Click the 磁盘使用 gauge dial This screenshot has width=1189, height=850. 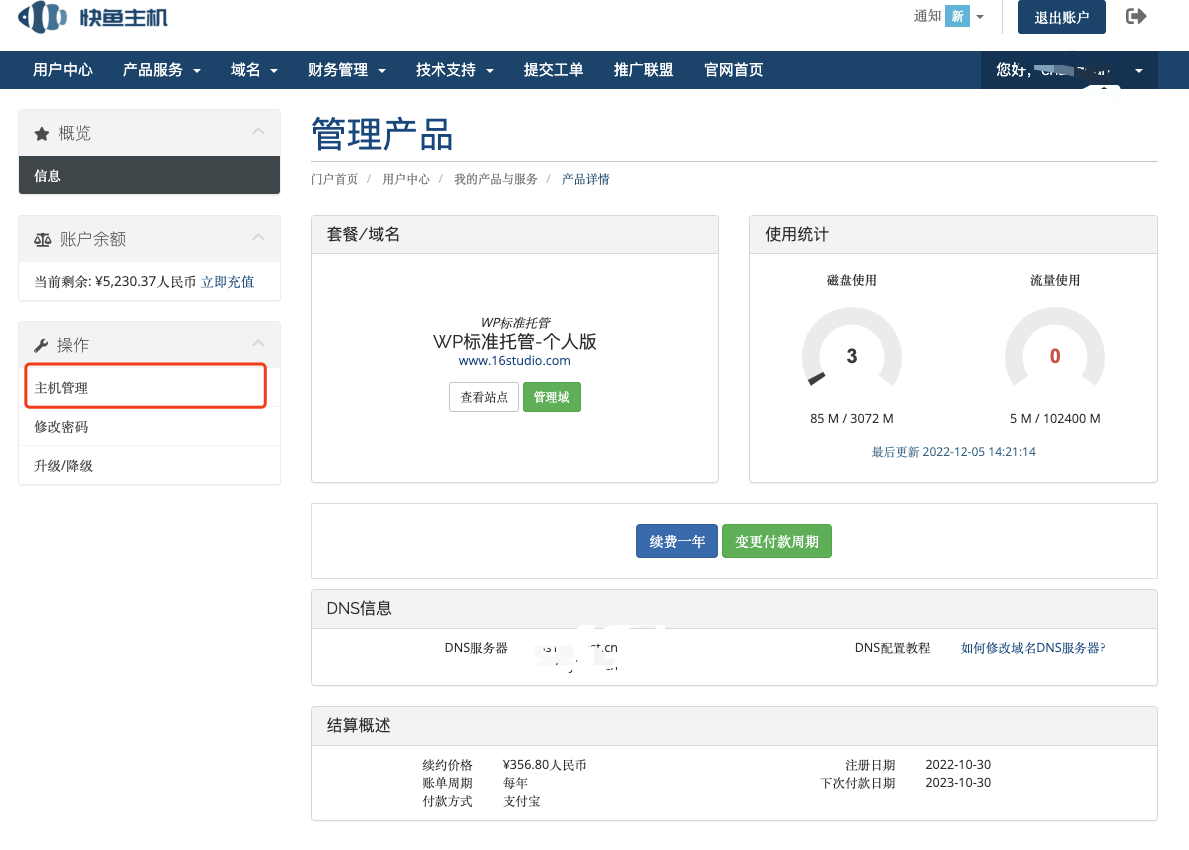point(851,357)
